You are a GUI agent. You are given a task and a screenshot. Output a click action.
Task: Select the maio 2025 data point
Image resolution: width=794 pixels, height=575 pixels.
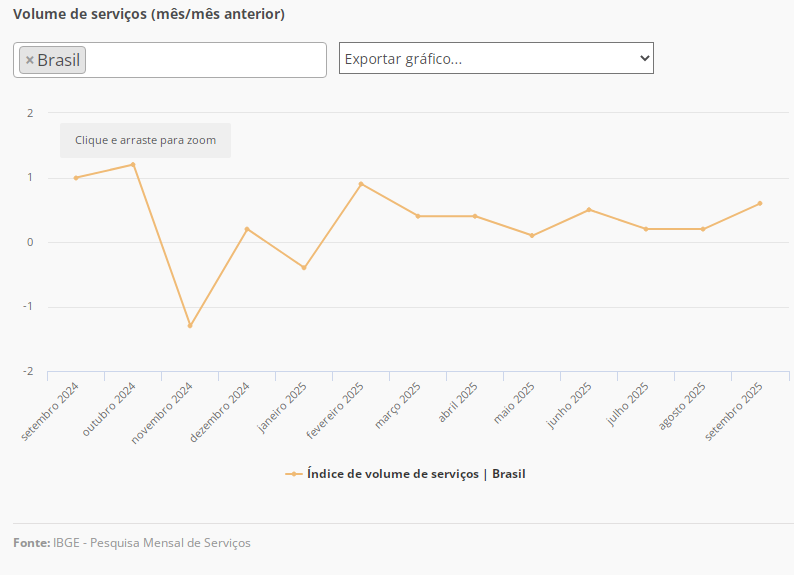pos(532,236)
